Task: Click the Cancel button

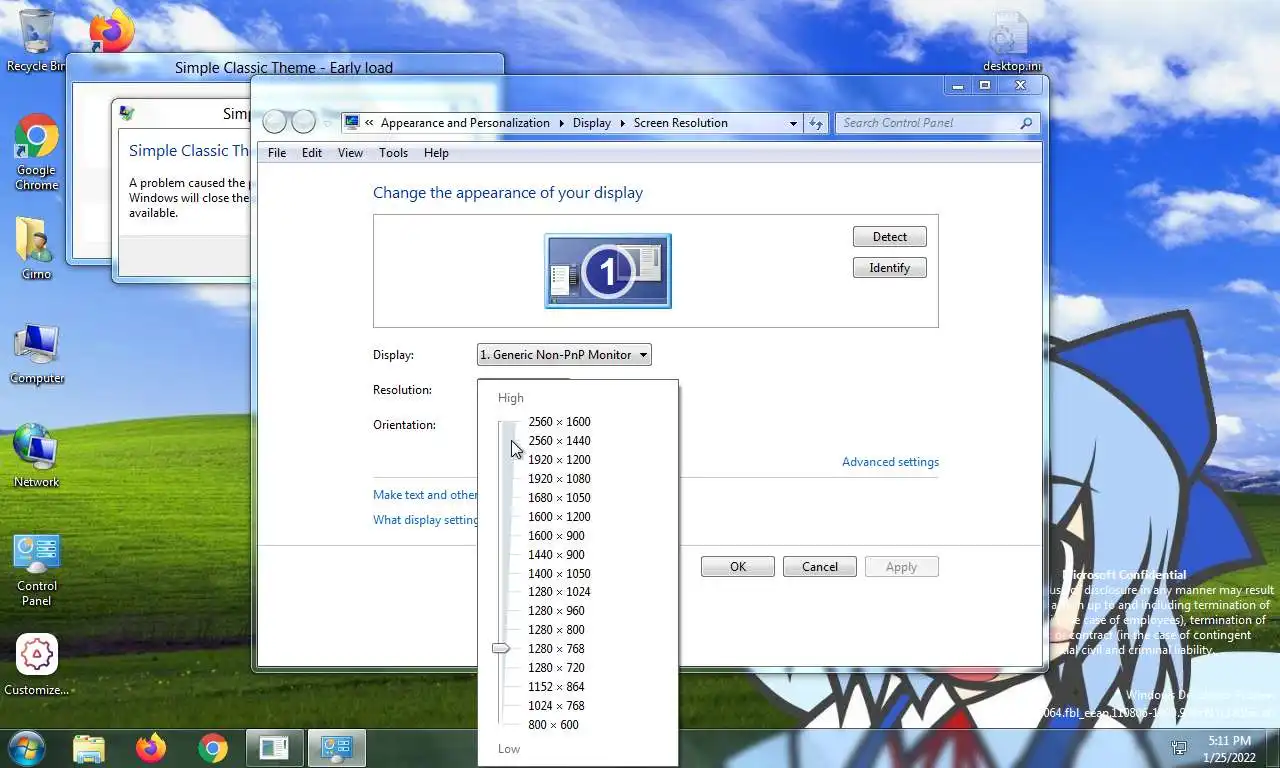Action: click(x=820, y=567)
